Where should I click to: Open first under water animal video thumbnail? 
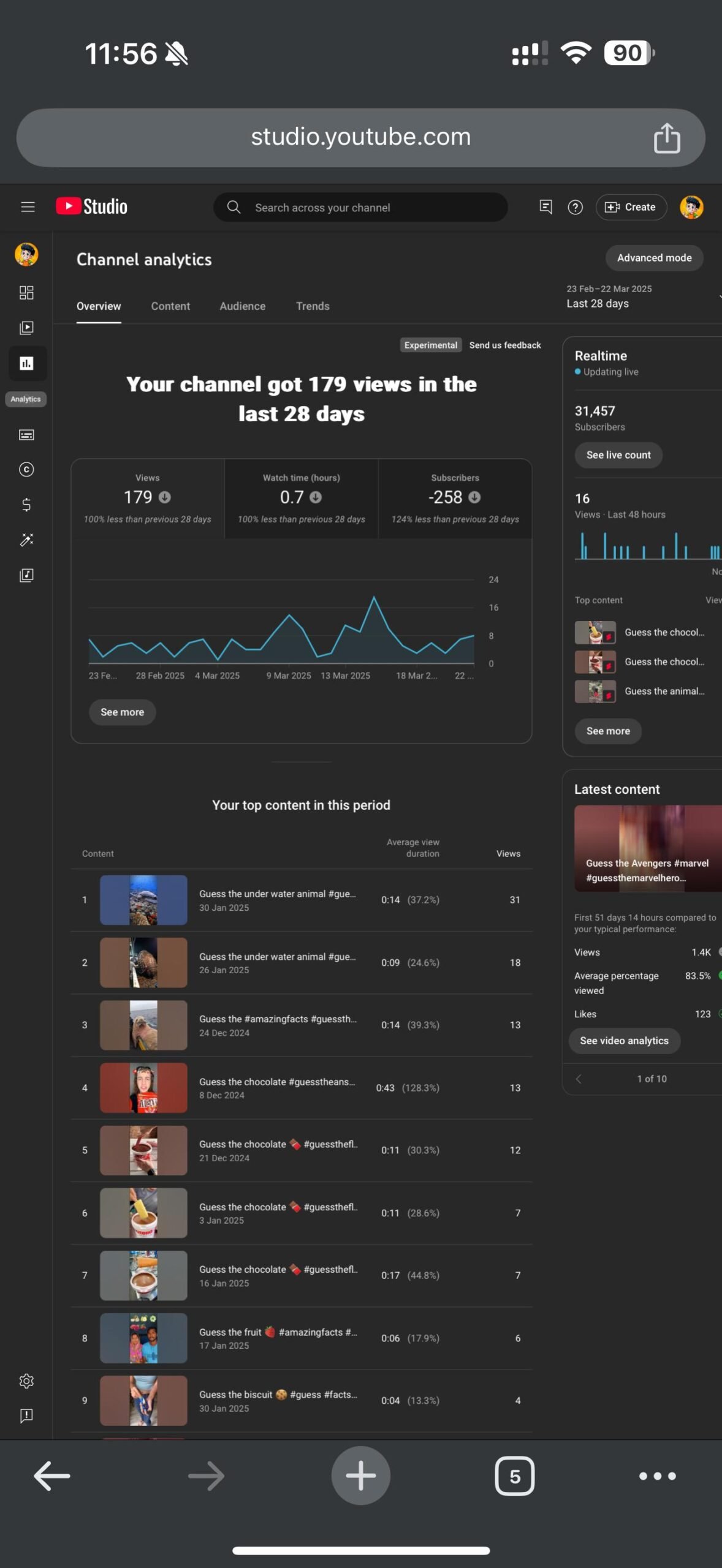[x=143, y=900]
